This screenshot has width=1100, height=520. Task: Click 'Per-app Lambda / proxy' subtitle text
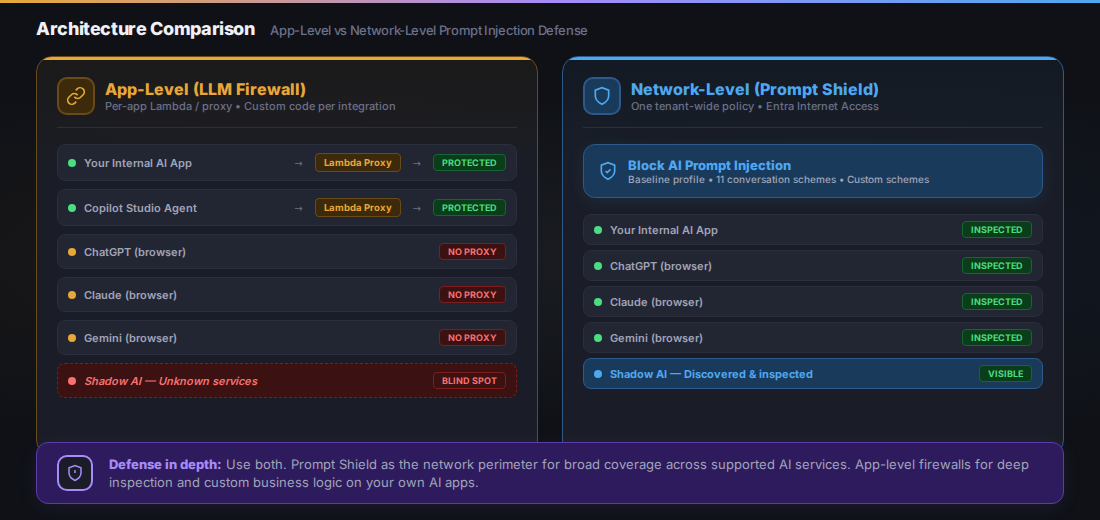[x=167, y=107]
